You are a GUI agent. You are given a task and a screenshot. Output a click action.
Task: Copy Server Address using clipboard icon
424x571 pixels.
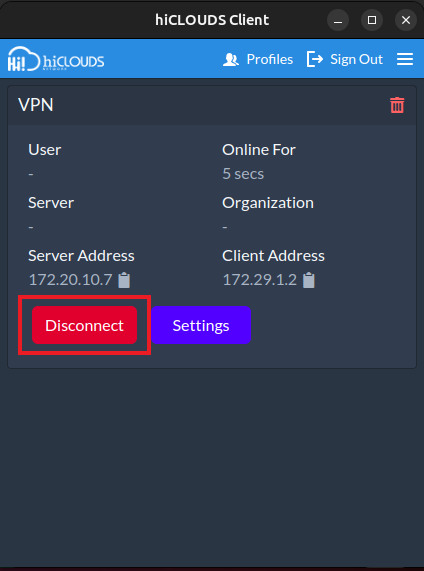tap(124, 280)
